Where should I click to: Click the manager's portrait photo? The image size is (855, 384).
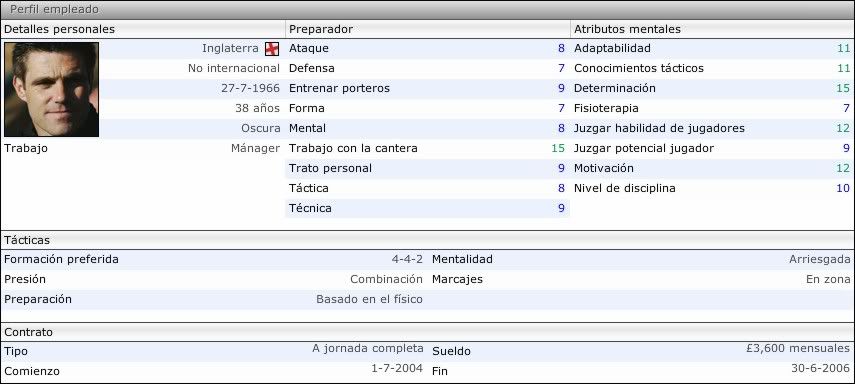[x=51, y=89]
